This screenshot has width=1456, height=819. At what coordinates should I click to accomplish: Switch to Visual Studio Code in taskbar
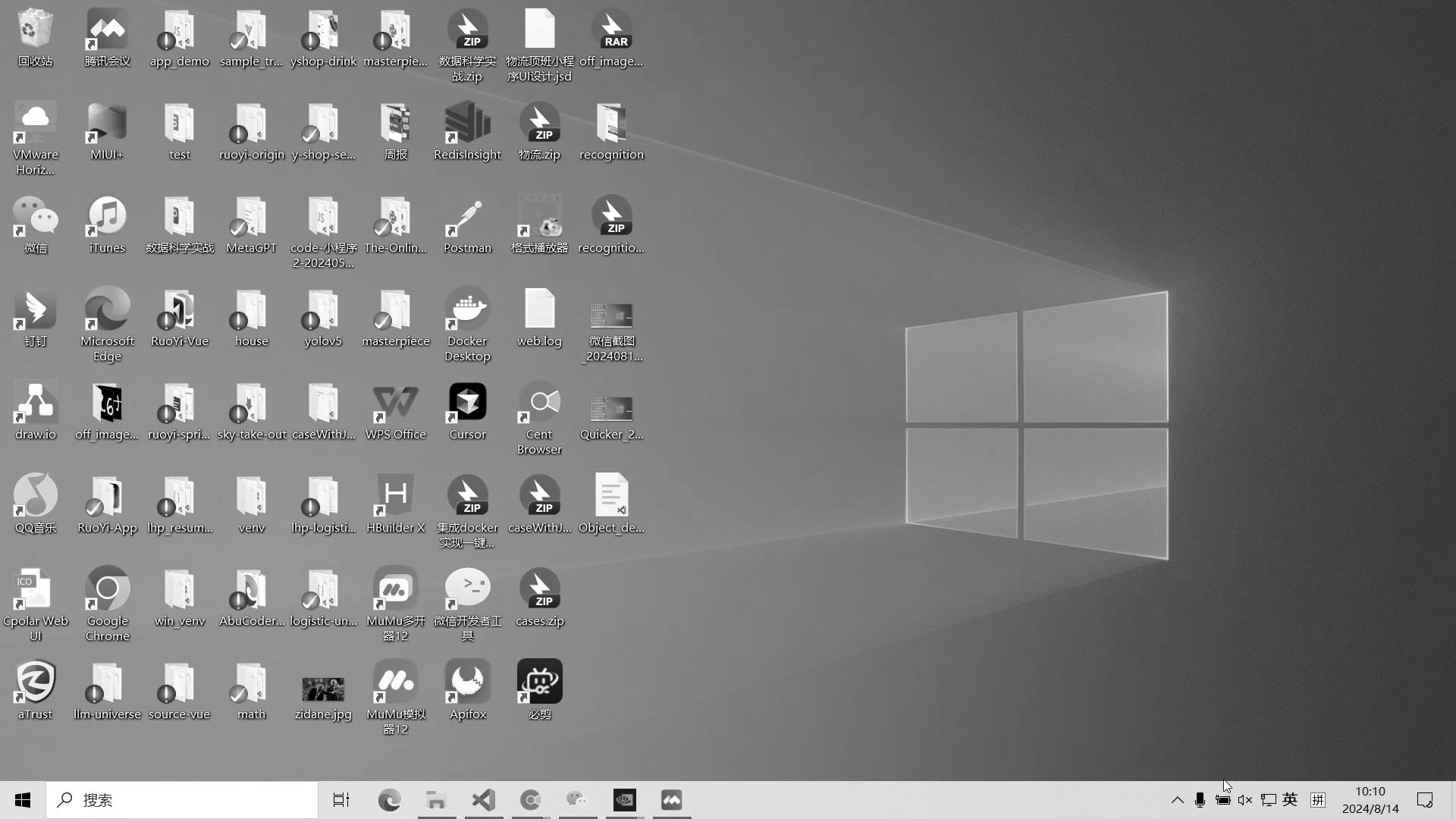(x=483, y=800)
